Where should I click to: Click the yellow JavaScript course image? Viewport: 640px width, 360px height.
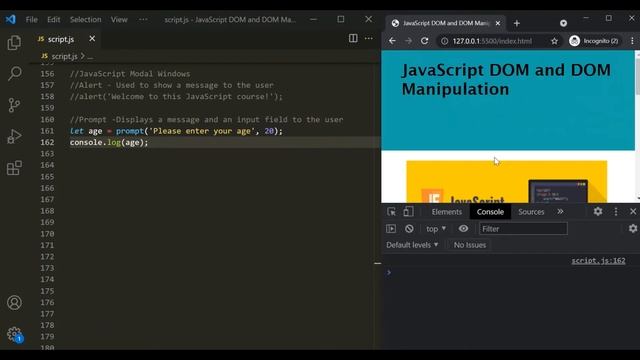coord(507,182)
